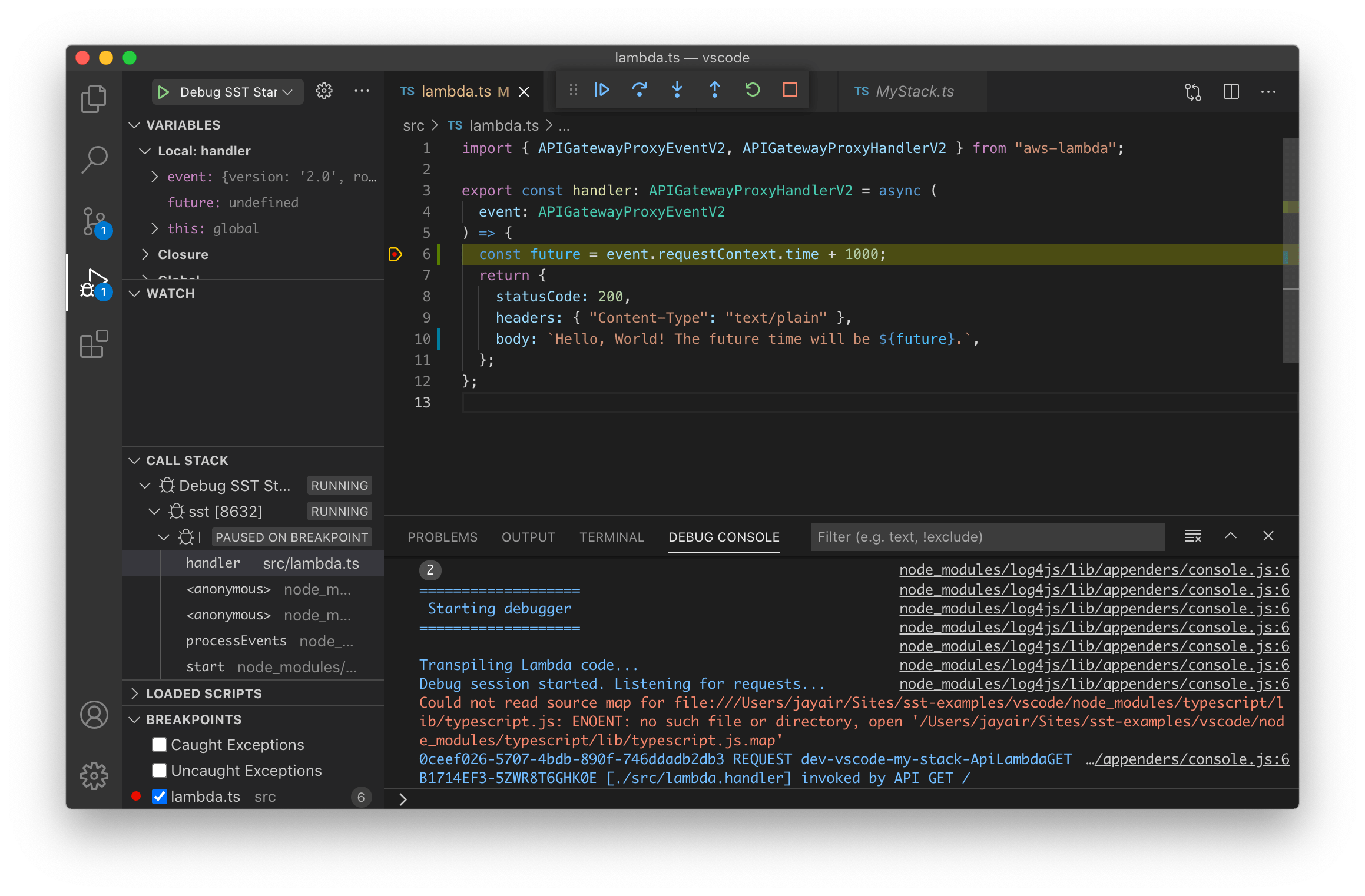The width and height of the screenshot is (1365, 896).
Task: Open launch.json via the gear icon
Action: coord(324,91)
